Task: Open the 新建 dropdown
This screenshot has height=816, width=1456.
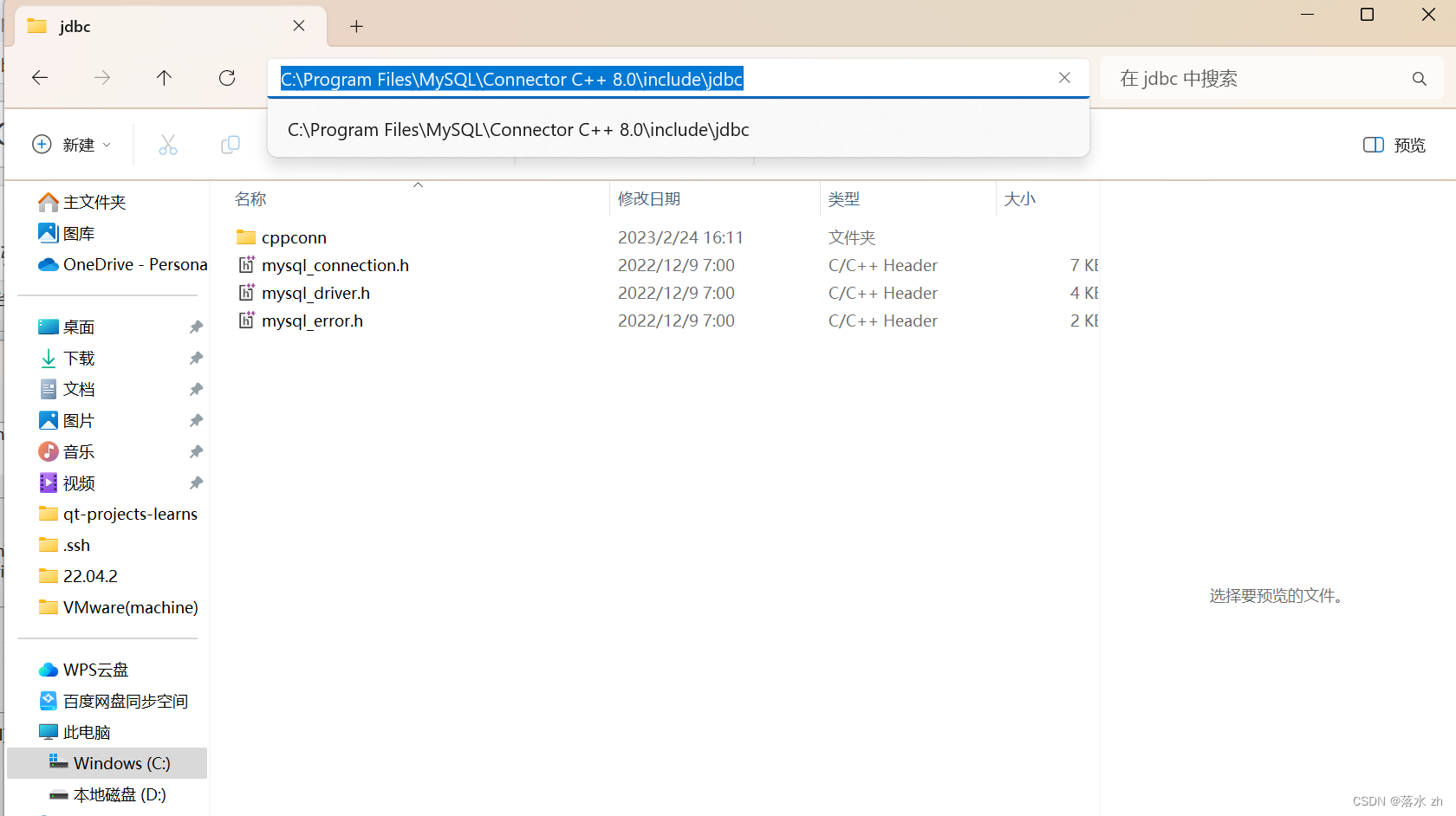Action: tap(72, 145)
